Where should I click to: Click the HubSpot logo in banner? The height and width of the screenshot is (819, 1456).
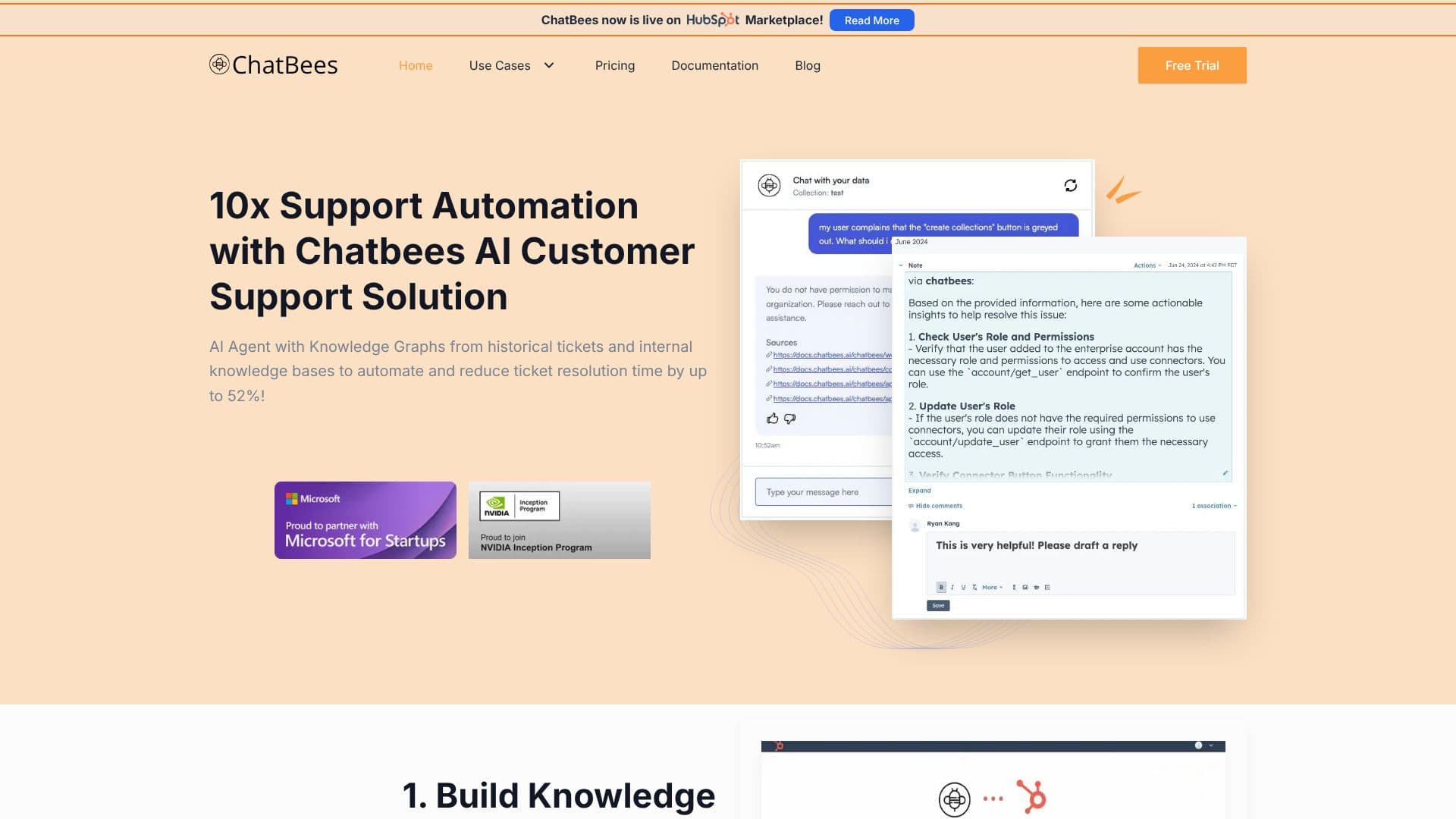click(x=712, y=20)
